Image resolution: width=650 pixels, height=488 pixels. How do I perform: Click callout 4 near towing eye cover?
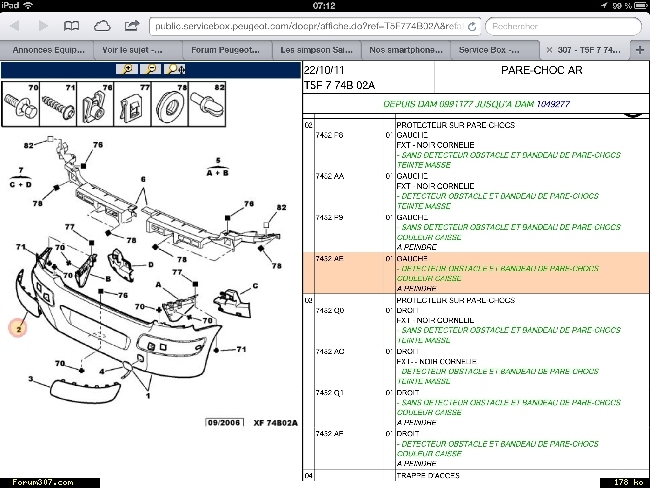(102, 371)
